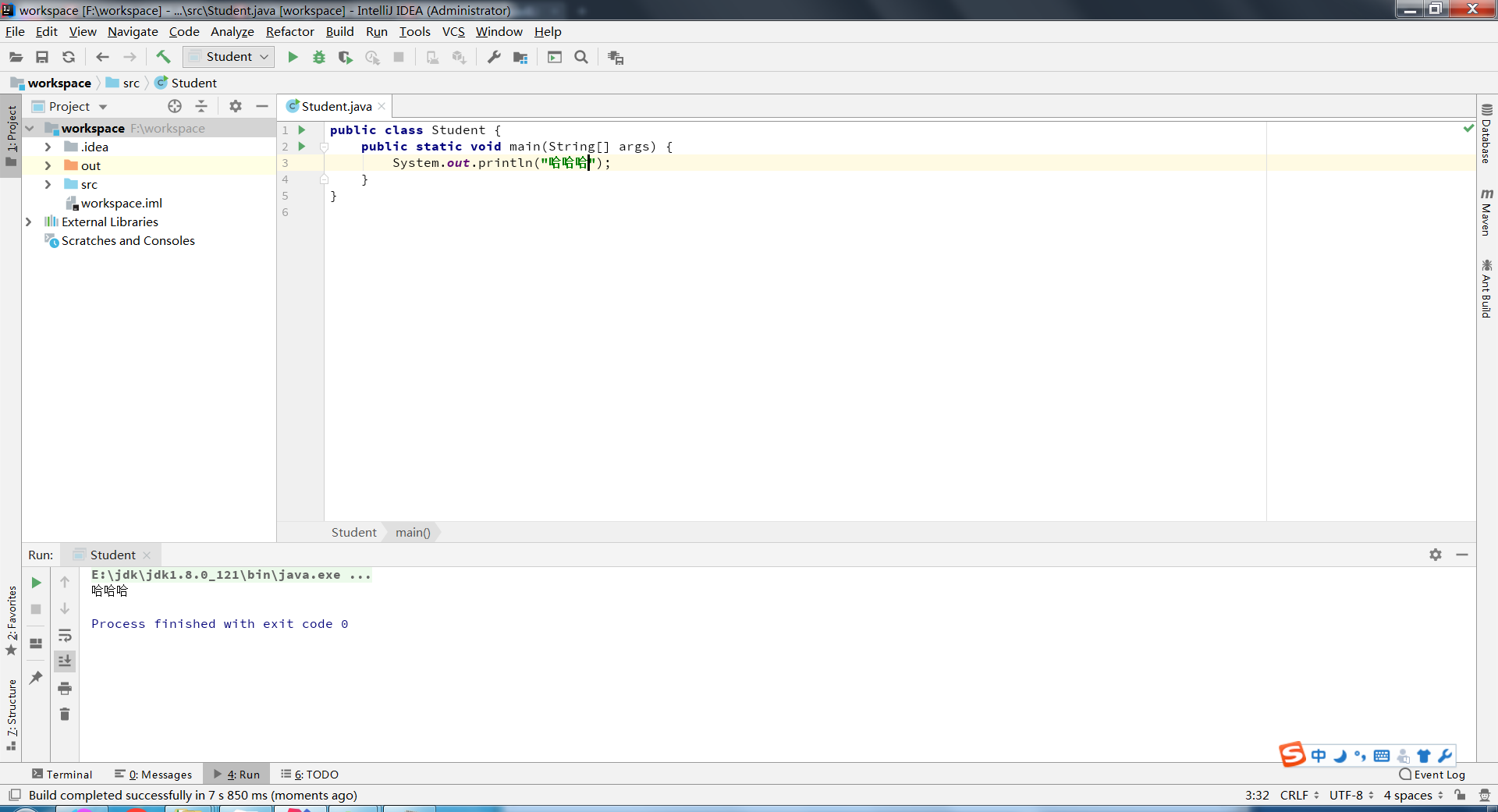Click the Open folder toolbar icon
The height and width of the screenshot is (812, 1498).
[x=16, y=57]
